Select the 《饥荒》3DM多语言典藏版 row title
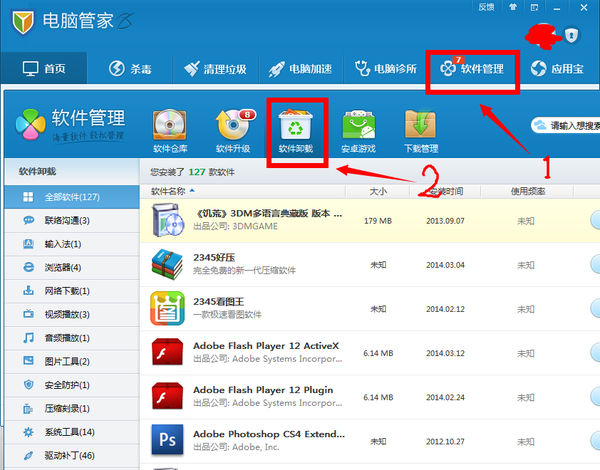The width and height of the screenshot is (600, 470). pyautogui.click(x=268, y=213)
